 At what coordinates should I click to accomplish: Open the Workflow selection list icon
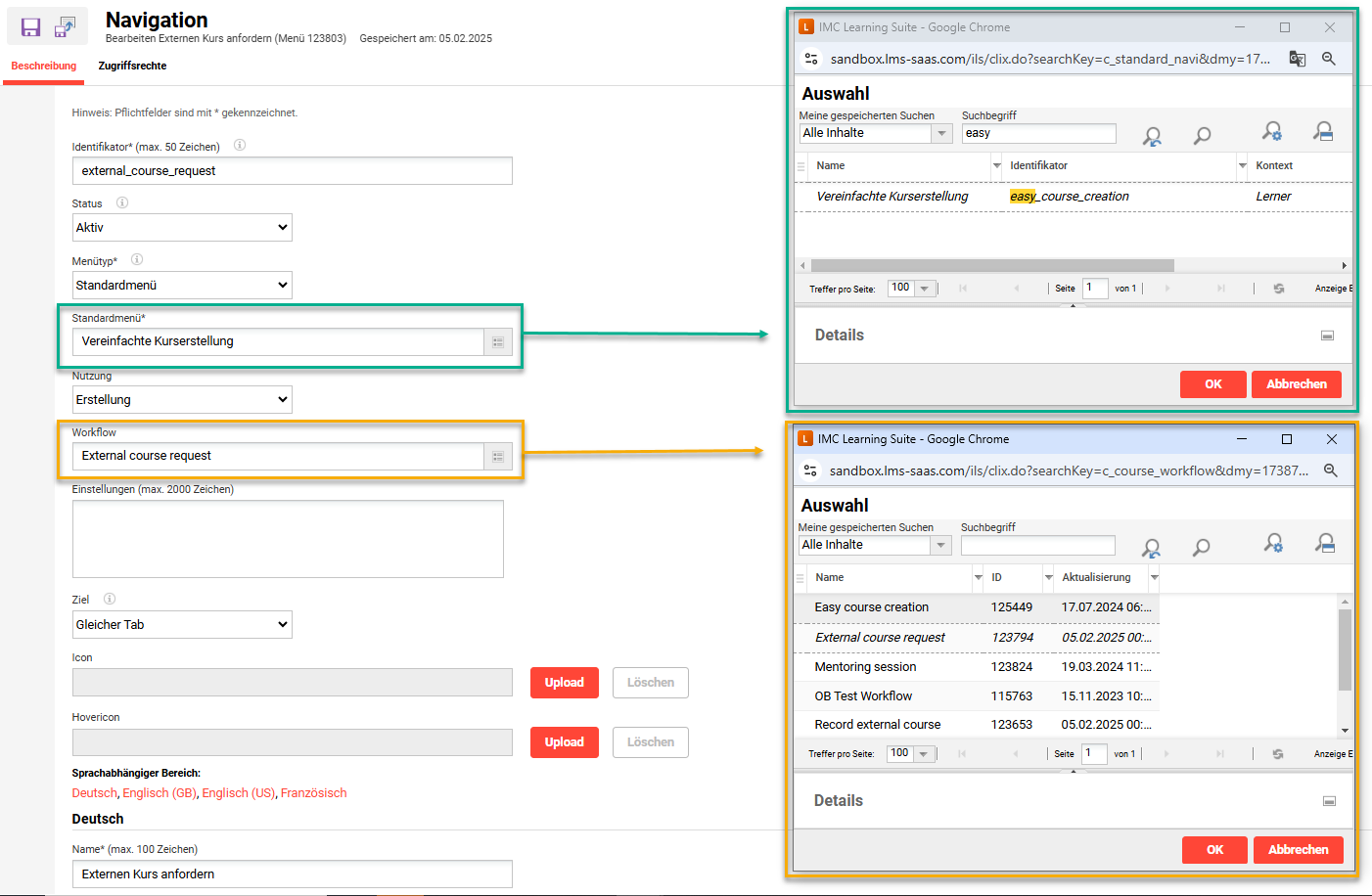pyautogui.click(x=498, y=457)
